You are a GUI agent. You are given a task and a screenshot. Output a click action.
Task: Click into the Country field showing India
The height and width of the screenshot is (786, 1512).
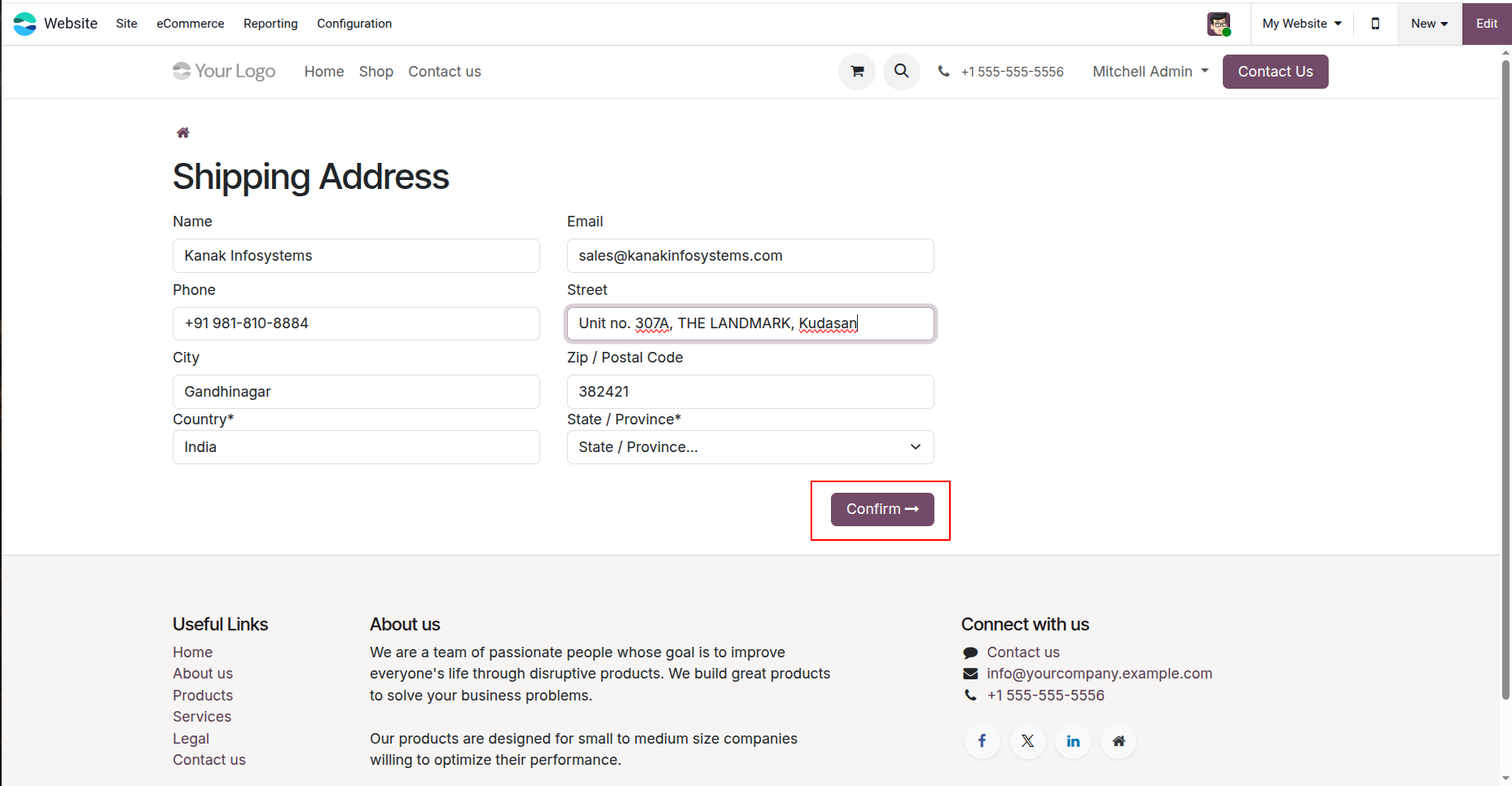[356, 447]
